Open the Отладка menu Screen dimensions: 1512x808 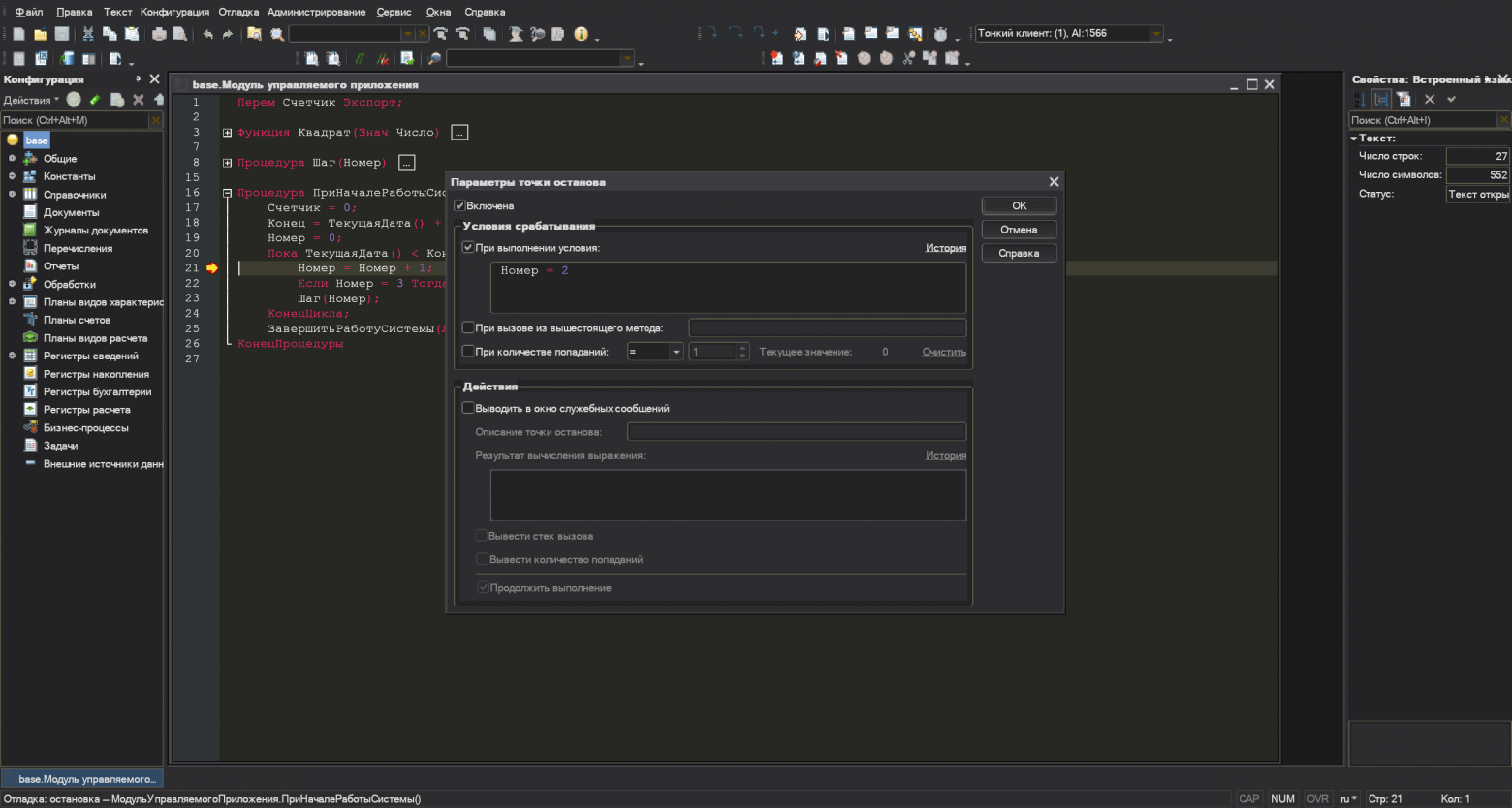click(238, 12)
